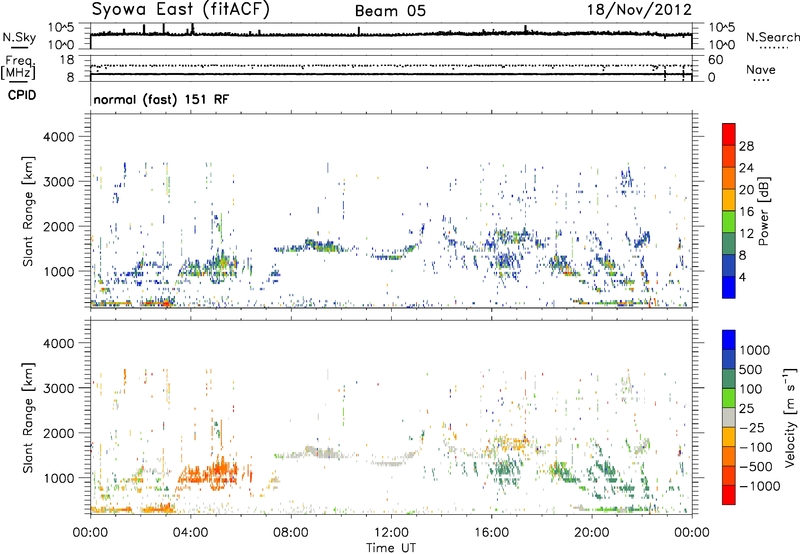Screen dimensions: 800x554
Task: Click the '28' tick on the Power colorbar
Action: (746, 146)
